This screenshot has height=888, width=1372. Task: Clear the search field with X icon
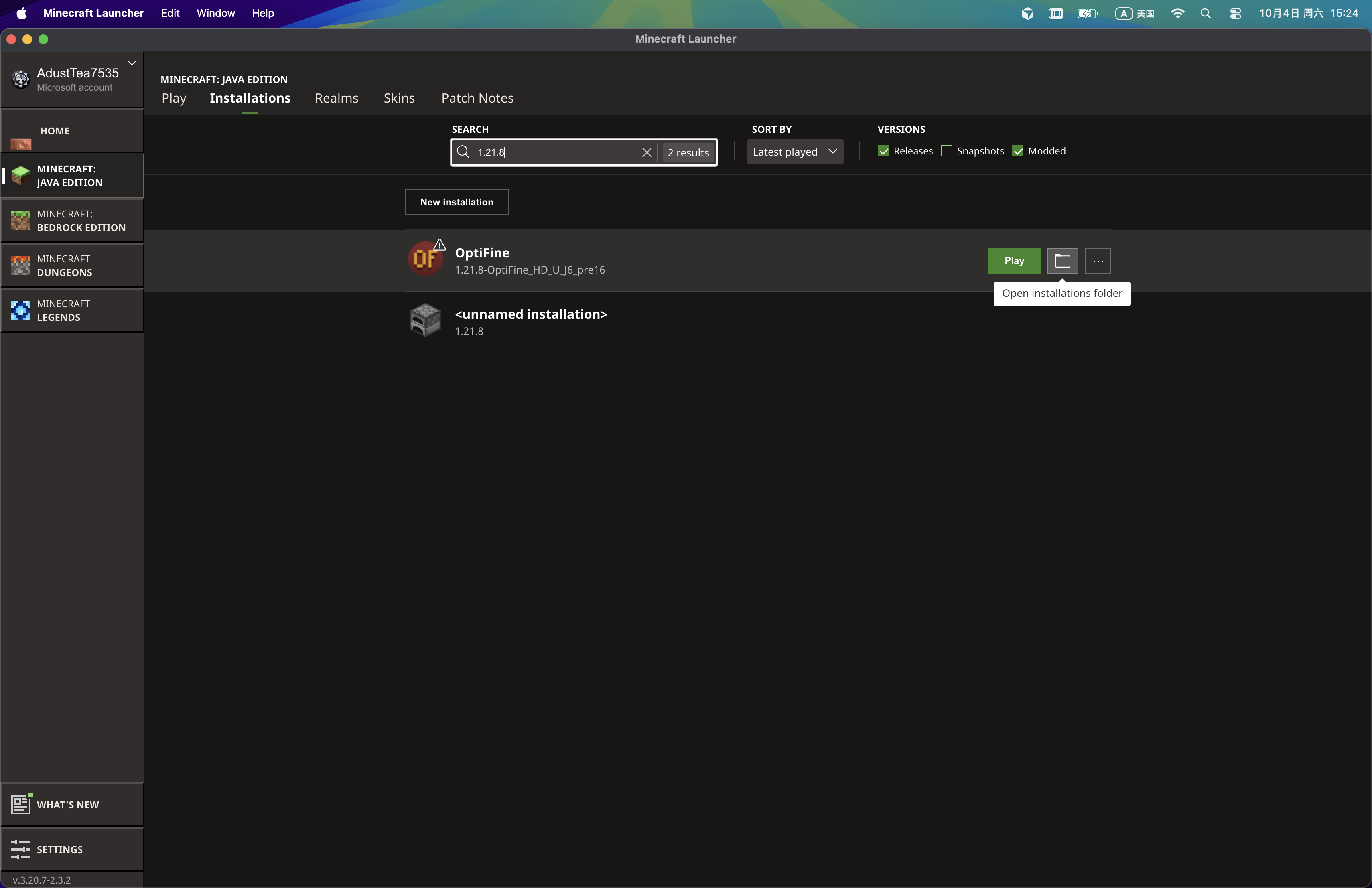click(646, 152)
